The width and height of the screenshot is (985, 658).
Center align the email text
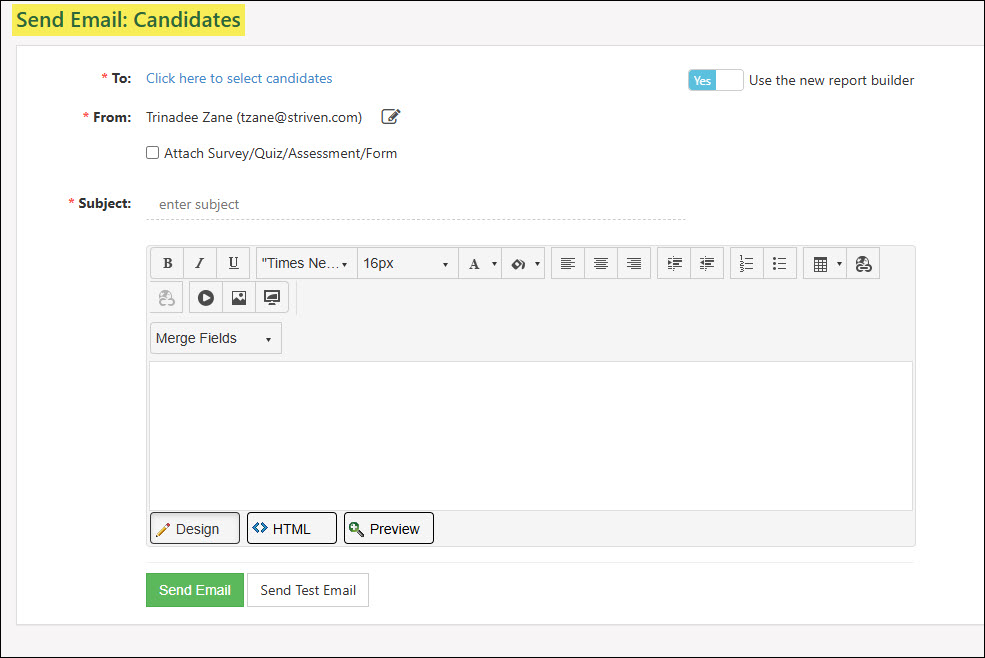point(601,263)
